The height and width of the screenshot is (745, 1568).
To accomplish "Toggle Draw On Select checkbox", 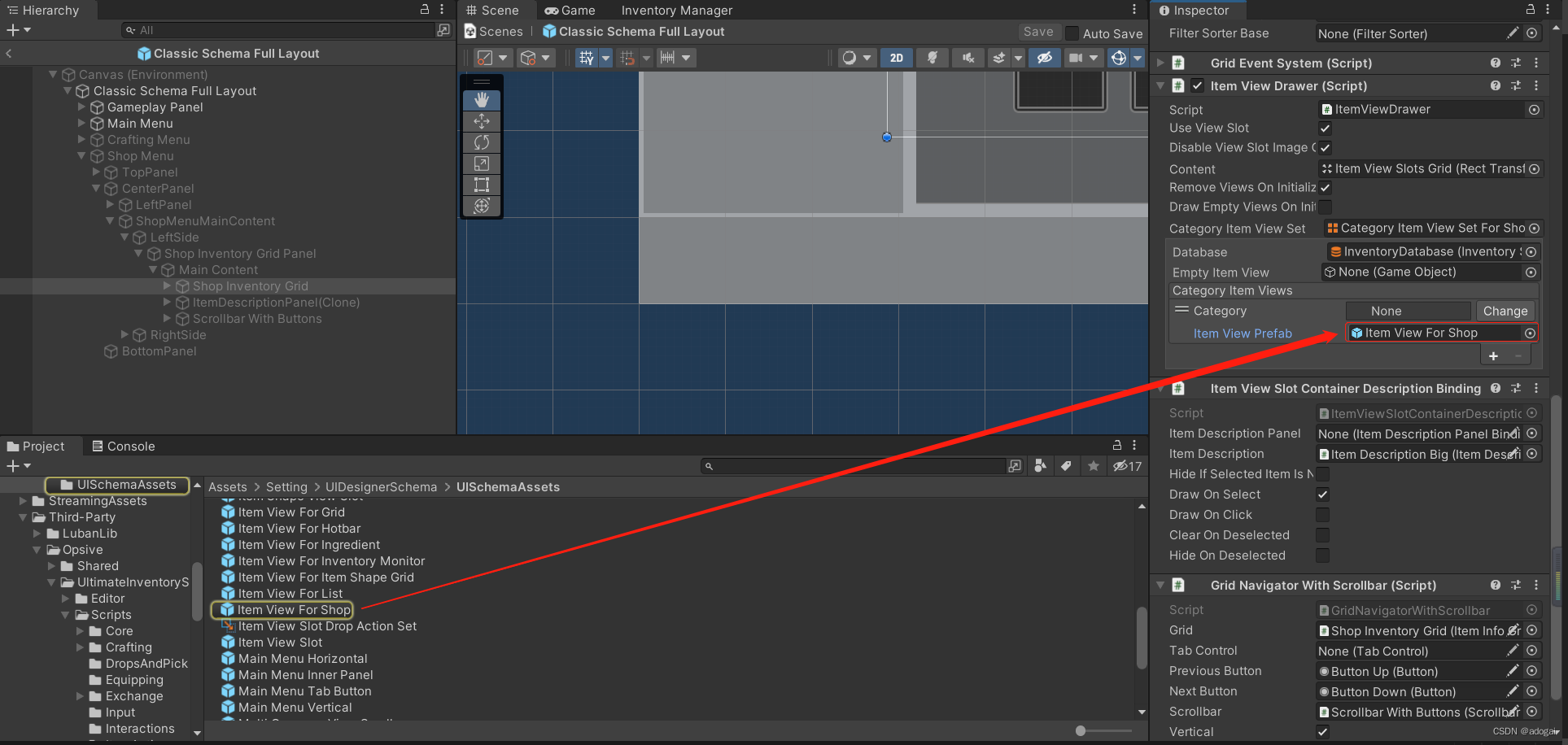I will tap(1322, 494).
